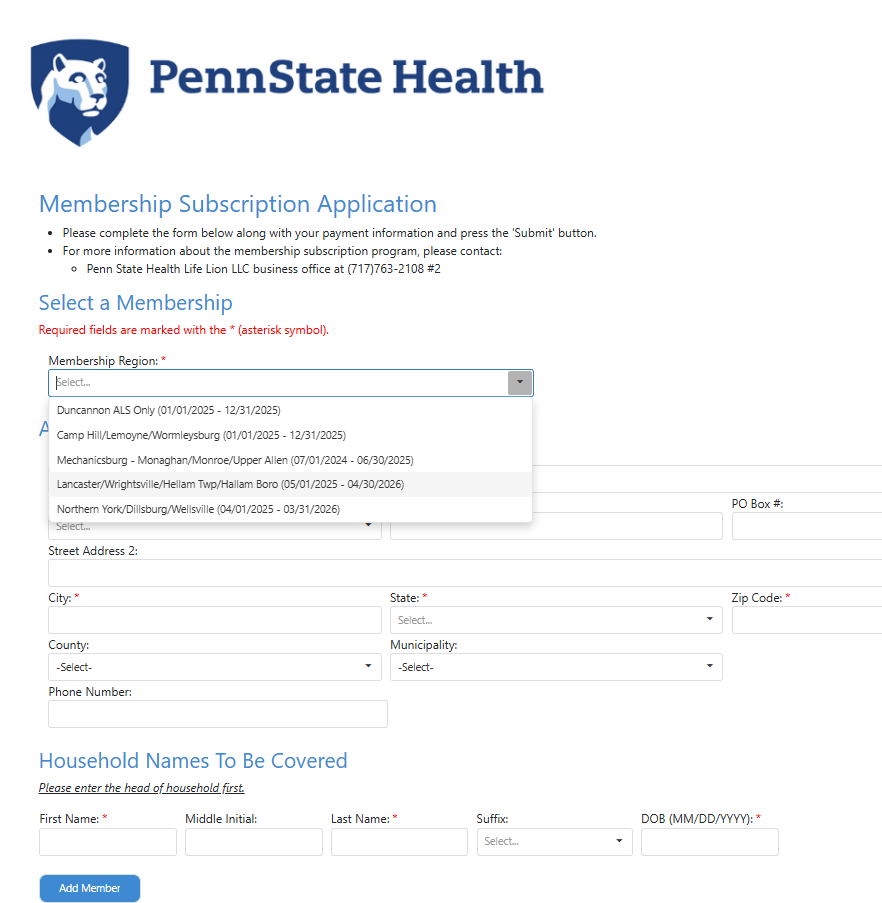882x903 pixels.
Task: Expand the County select dropdown
Action: point(214,667)
